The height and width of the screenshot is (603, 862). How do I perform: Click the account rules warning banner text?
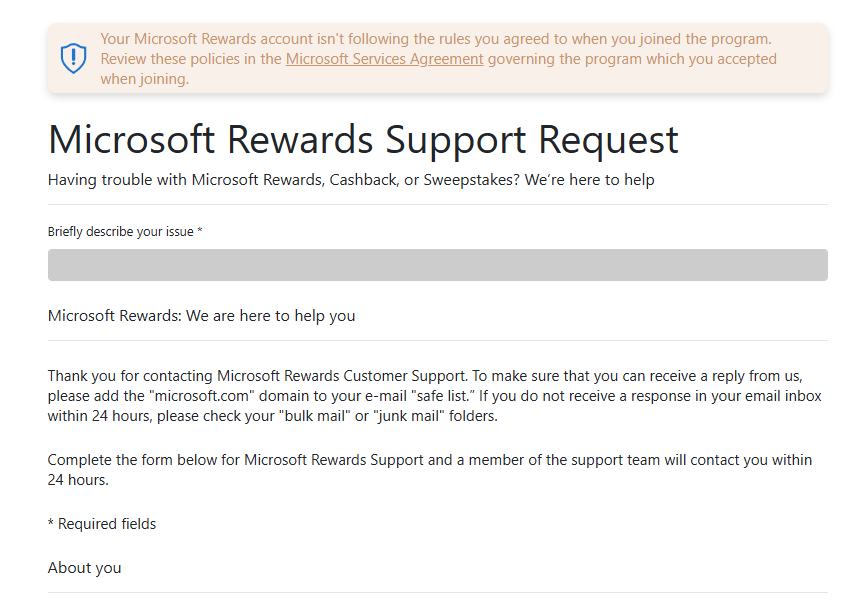click(435, 40)
